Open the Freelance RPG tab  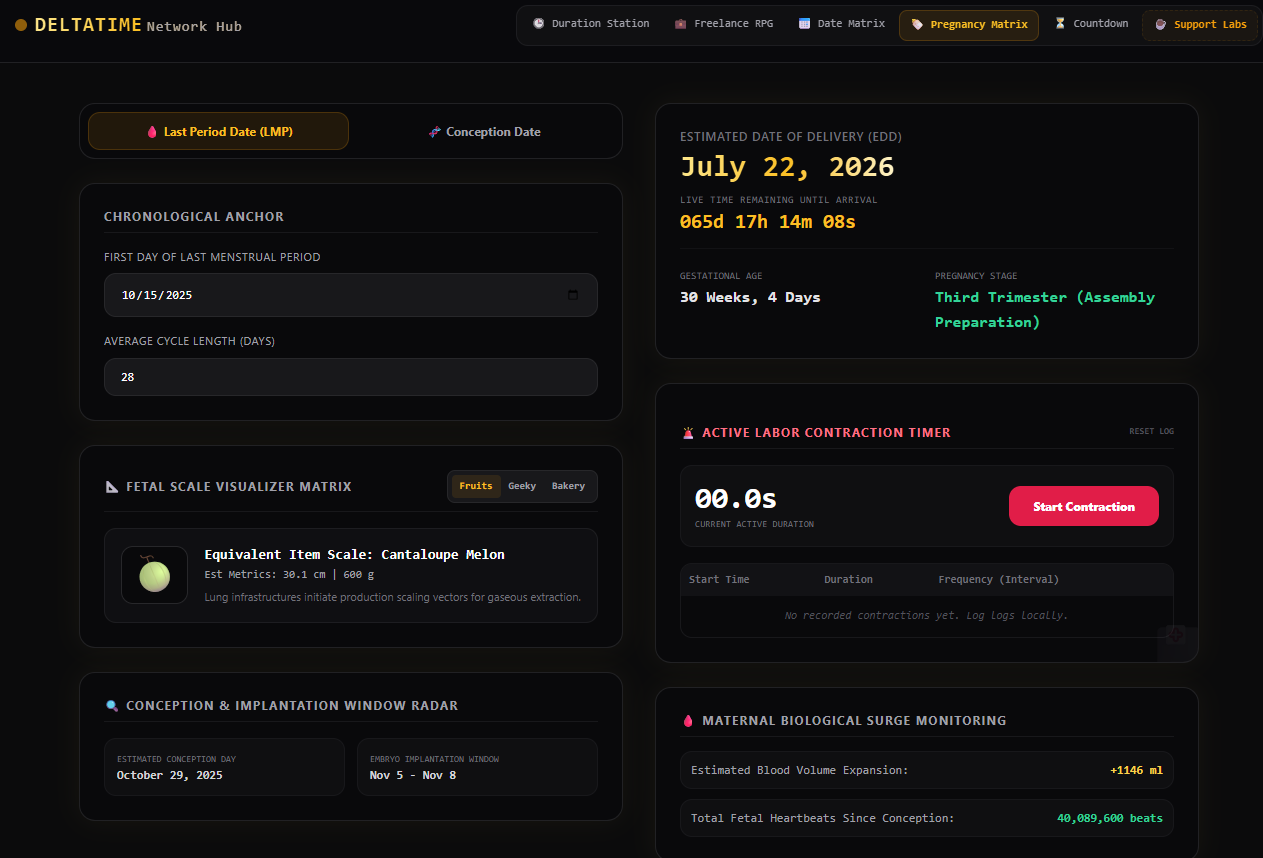(724, 24)
